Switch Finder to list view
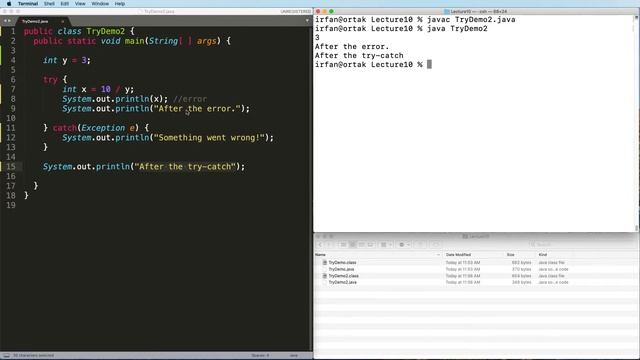Viewport: 640px width, 360px height. 353,244
